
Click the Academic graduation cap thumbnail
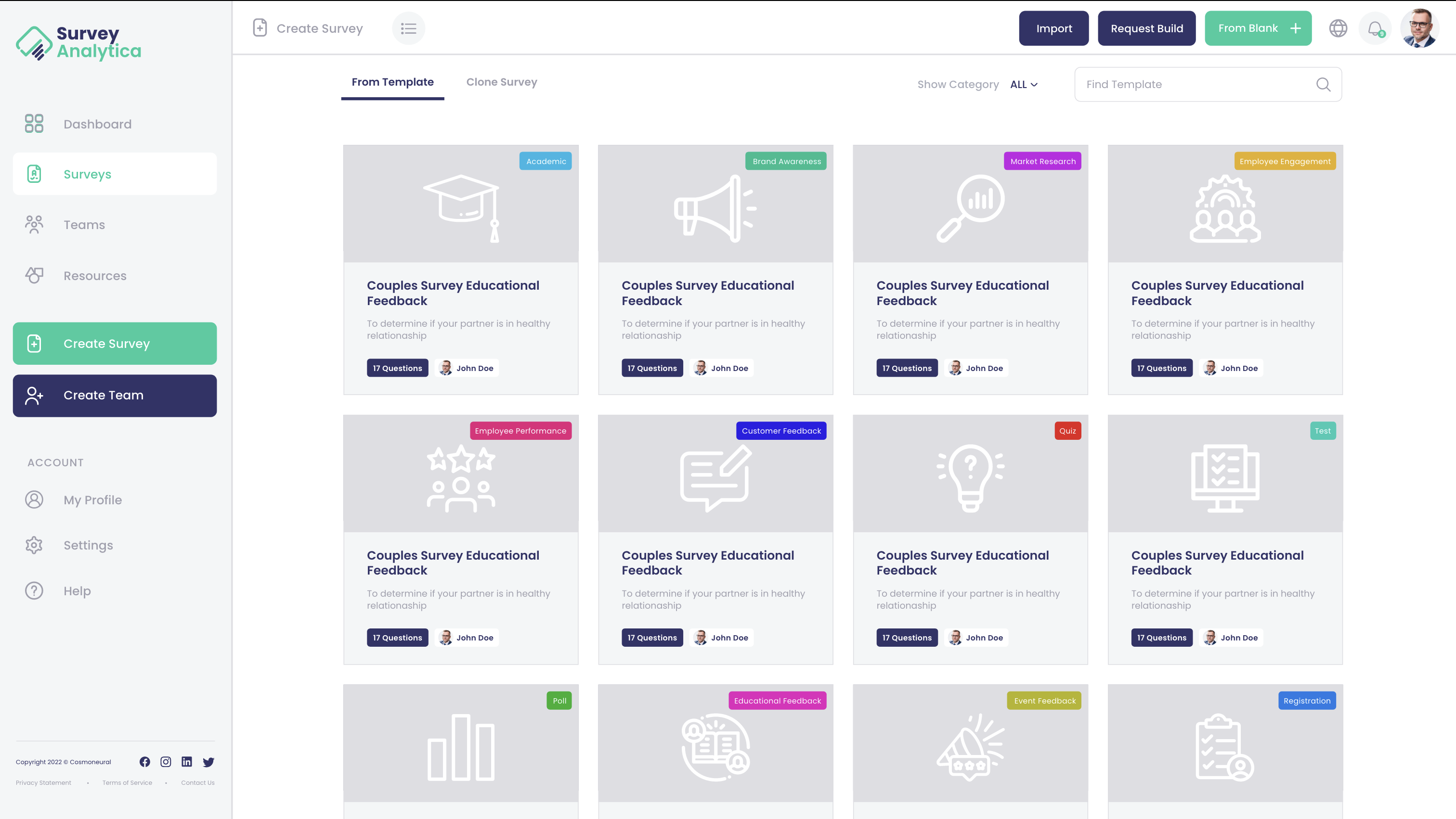pos(461,208)
